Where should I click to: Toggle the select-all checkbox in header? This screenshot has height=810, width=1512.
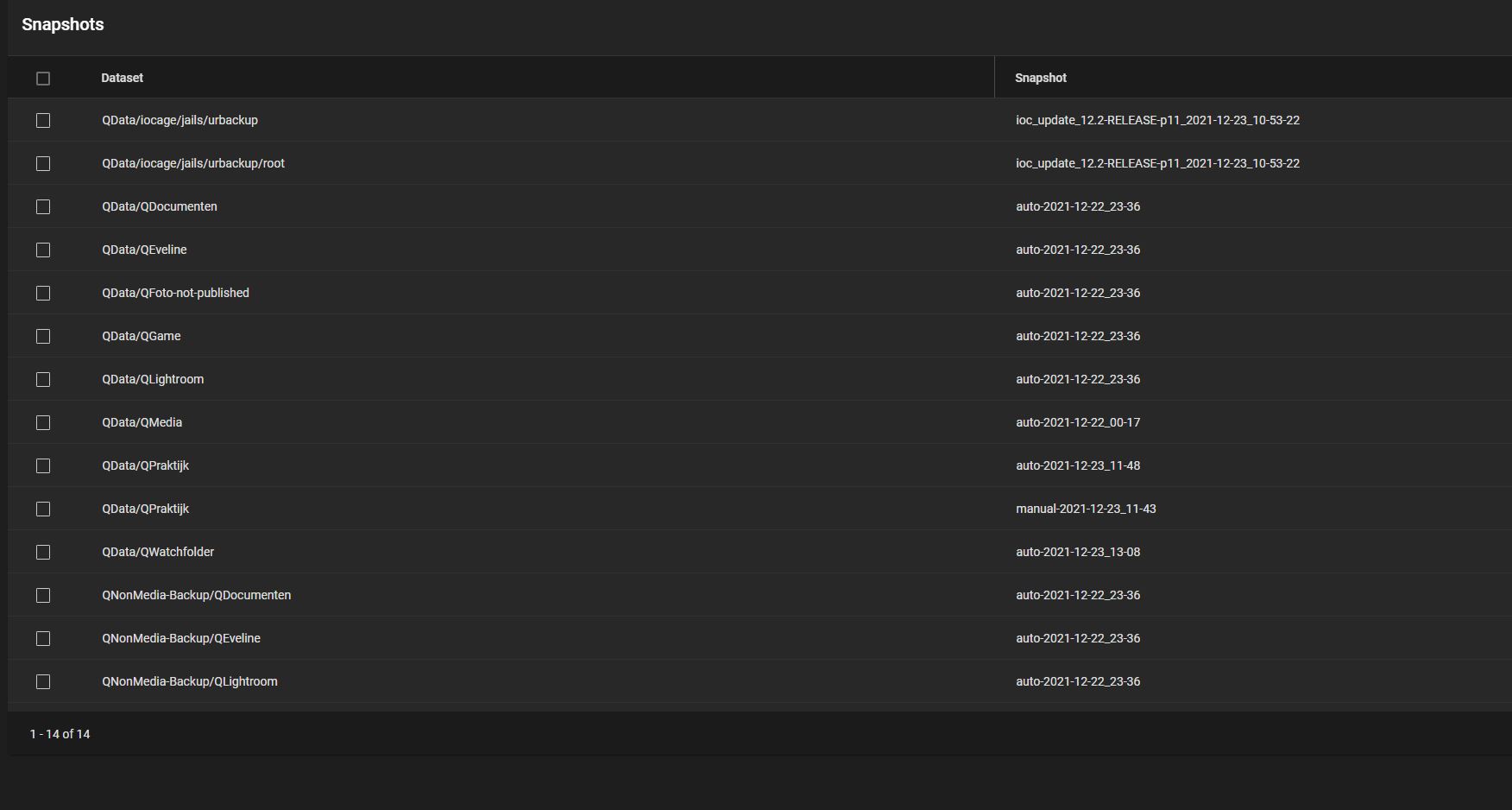(x=43, y=79)
